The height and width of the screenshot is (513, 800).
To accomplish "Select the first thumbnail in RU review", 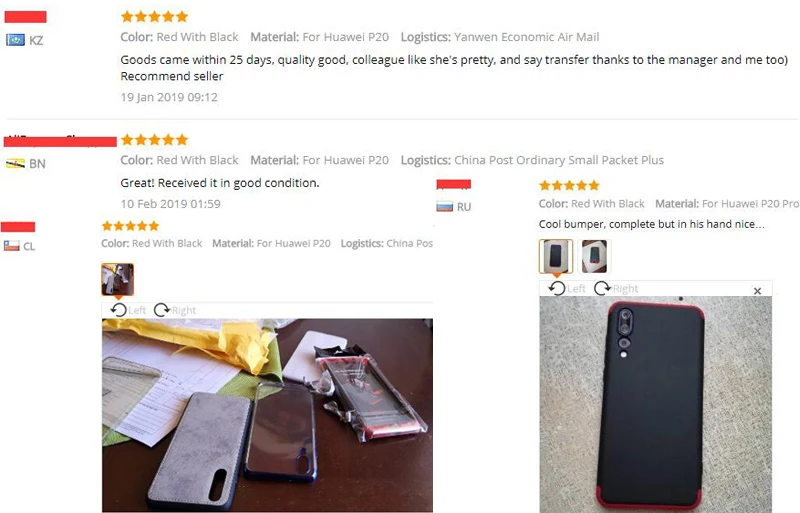I will tap(556, 256).
